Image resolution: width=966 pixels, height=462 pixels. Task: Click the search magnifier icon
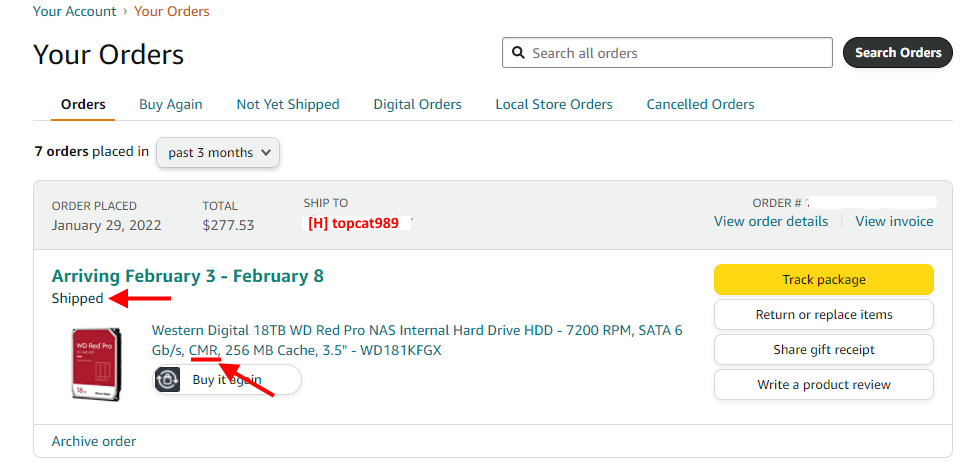[518, 53]
